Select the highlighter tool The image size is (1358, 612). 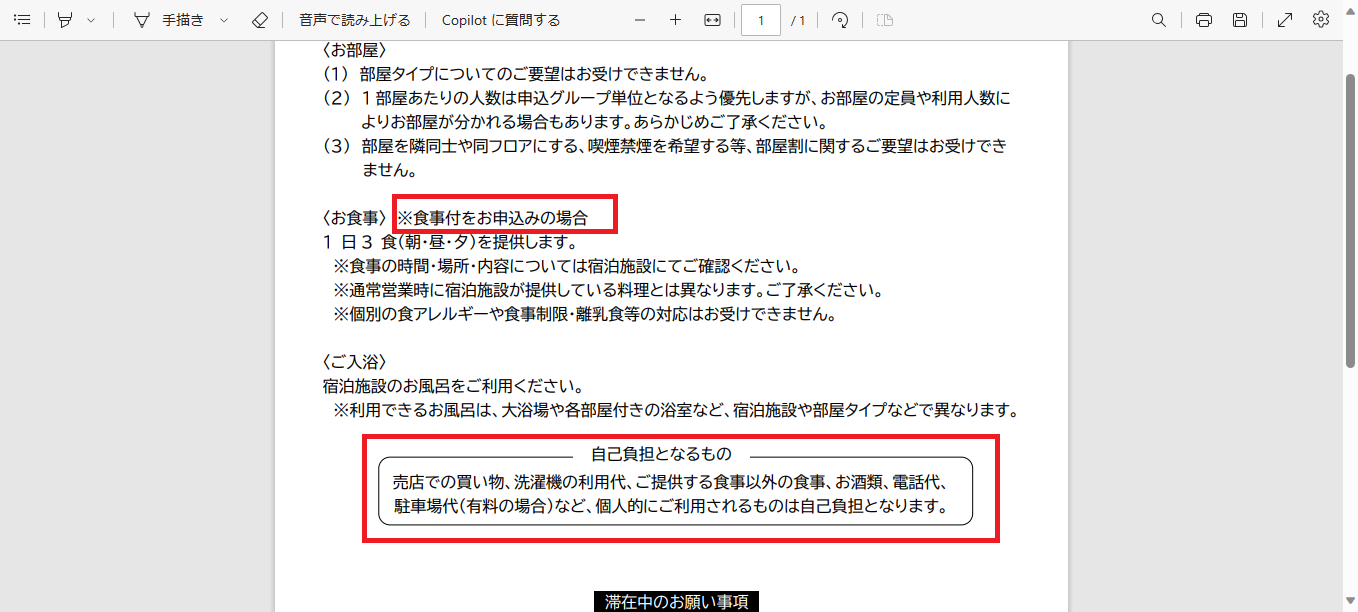click(66, 20)
